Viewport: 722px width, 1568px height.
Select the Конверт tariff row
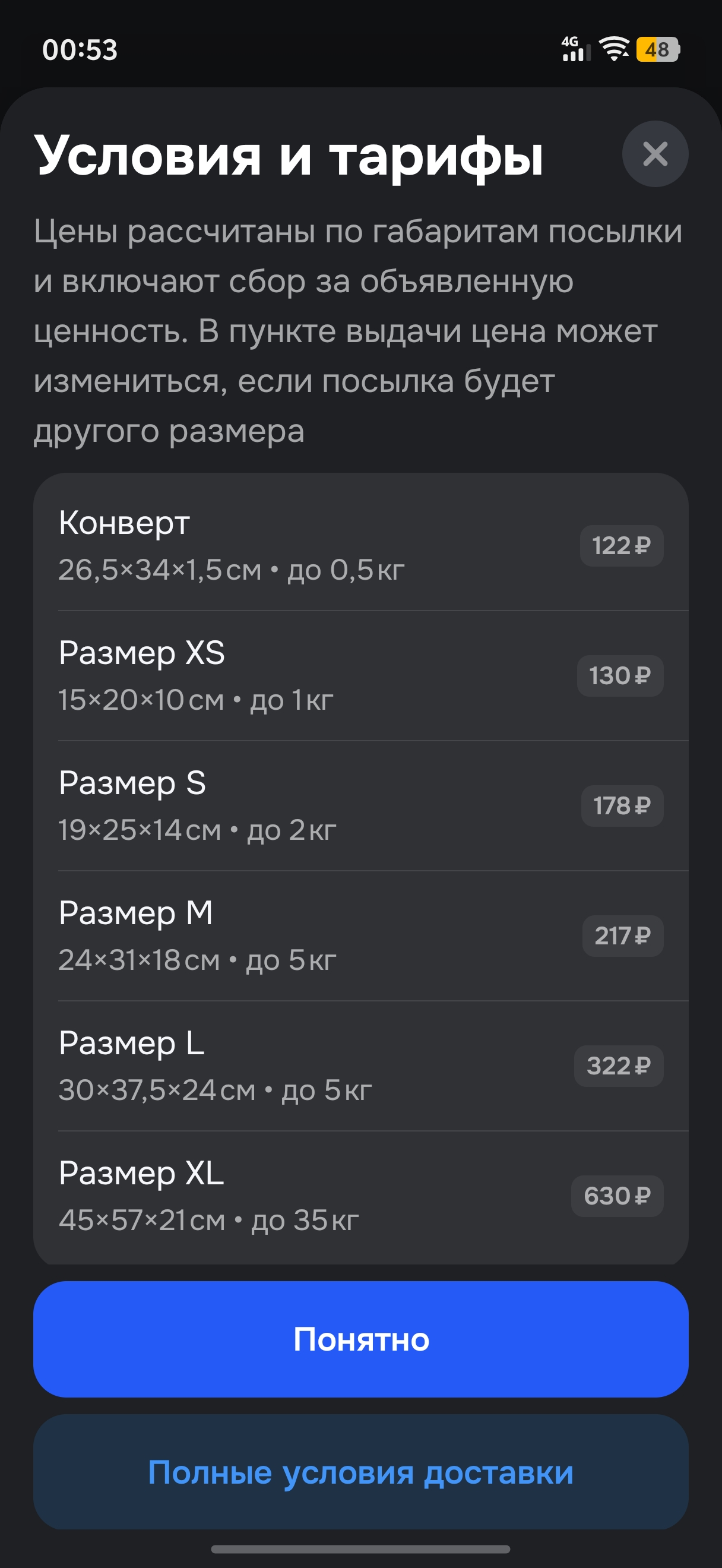click(304, 545)
